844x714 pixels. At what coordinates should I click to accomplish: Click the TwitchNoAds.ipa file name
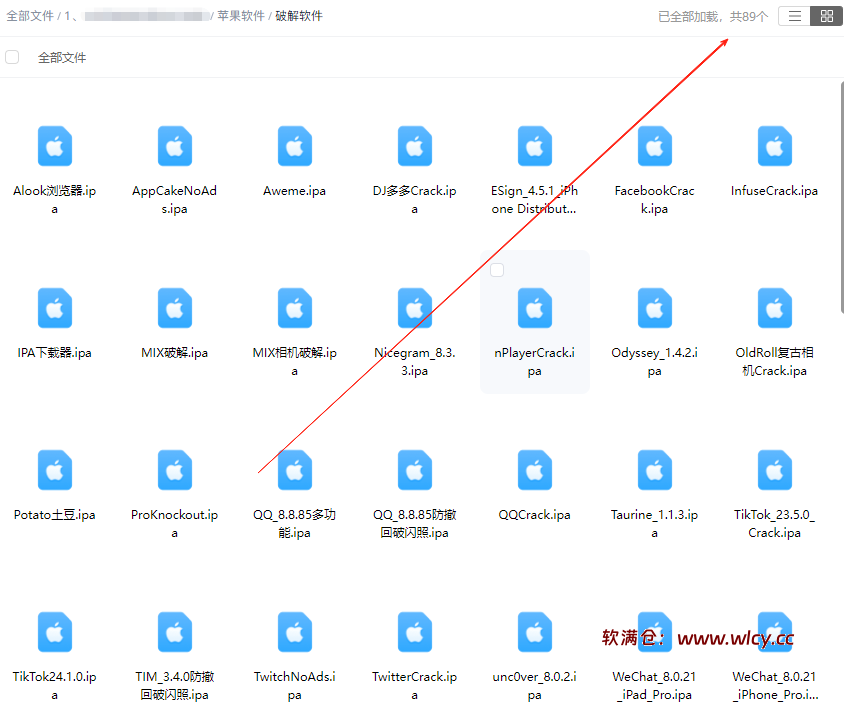click(x=294, y=685)
